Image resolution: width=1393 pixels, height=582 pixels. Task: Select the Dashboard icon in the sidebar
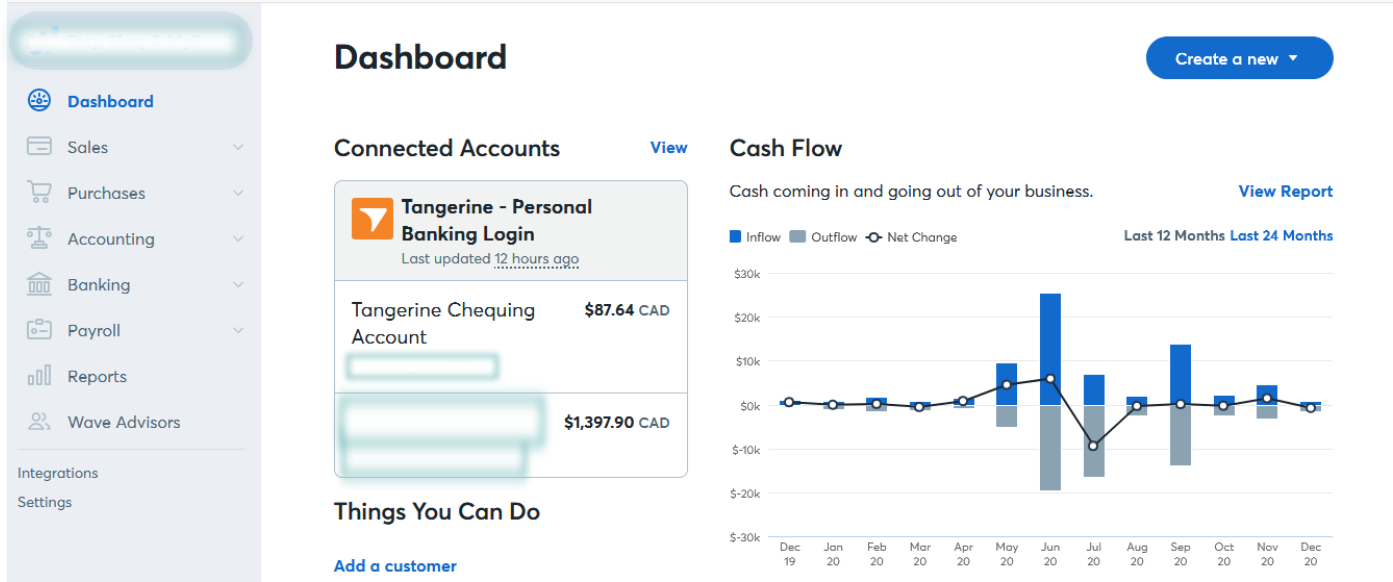pyautogui.click(x=38, y=100)
